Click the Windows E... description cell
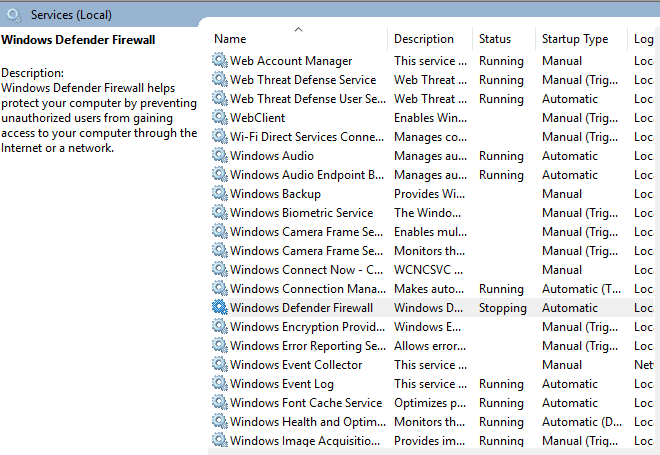The height and width of the screenshot is (455, 660). coord(427,327)
